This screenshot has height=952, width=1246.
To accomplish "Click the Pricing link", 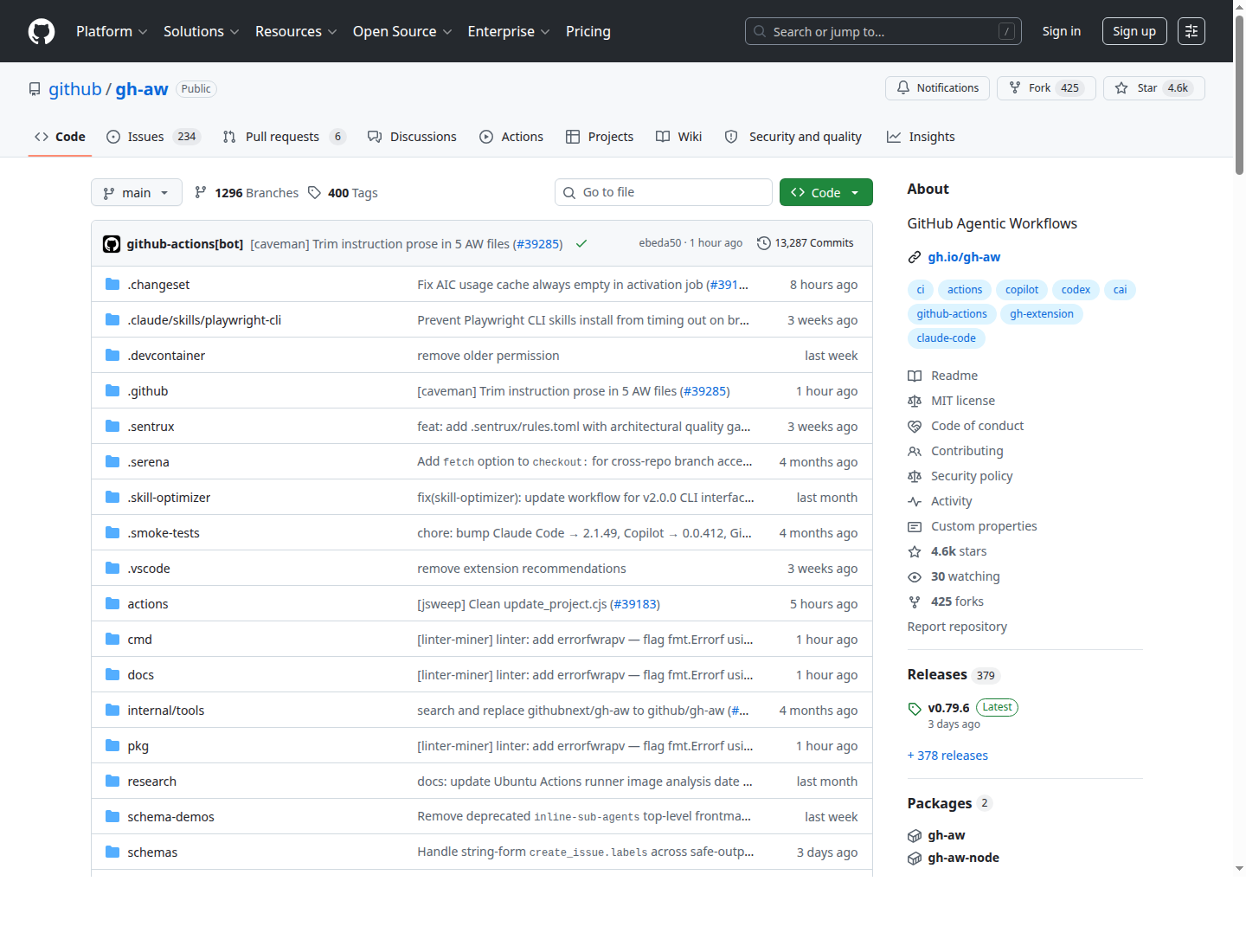I will (x=588, y=31).
